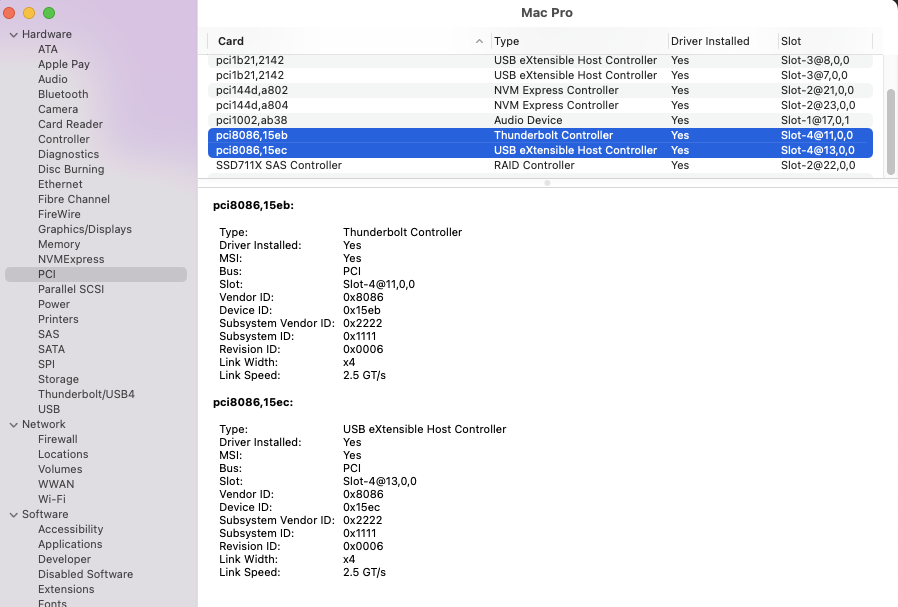This screenshot has width=898, height=607.
Task: Open Accessibility under Software
Action: [x=70, y=529]
